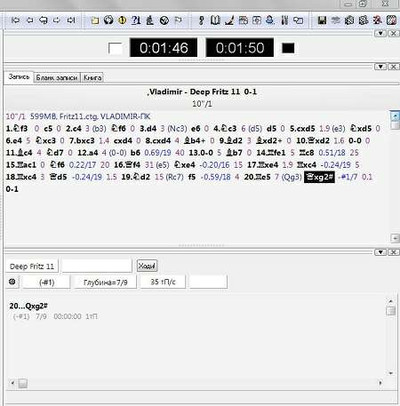Click the white side indicator square
Screen dimensions: 400x406
pyautogui.click(x=115, y=48)
